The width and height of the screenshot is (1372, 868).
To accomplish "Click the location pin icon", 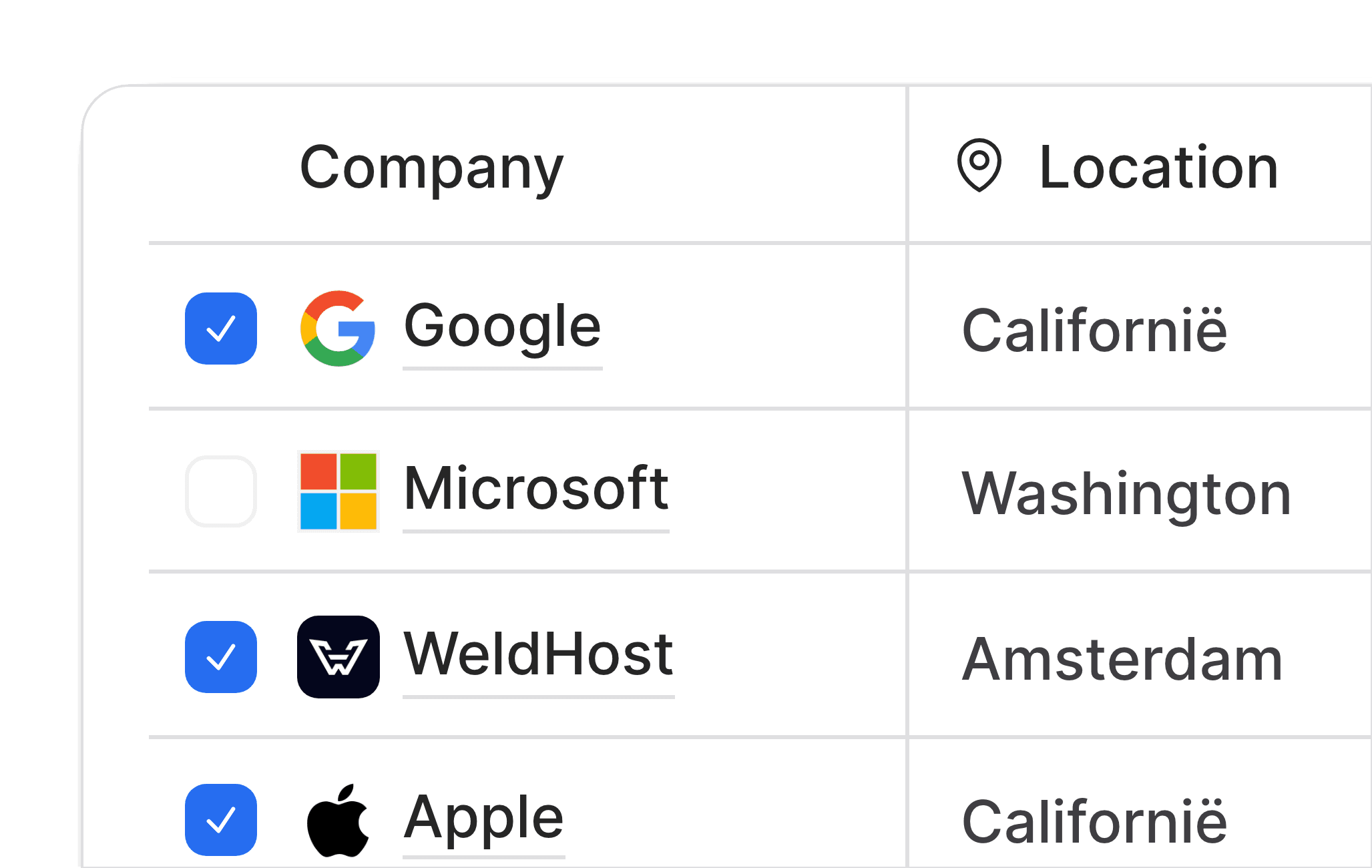I will [x=979, y=166].
